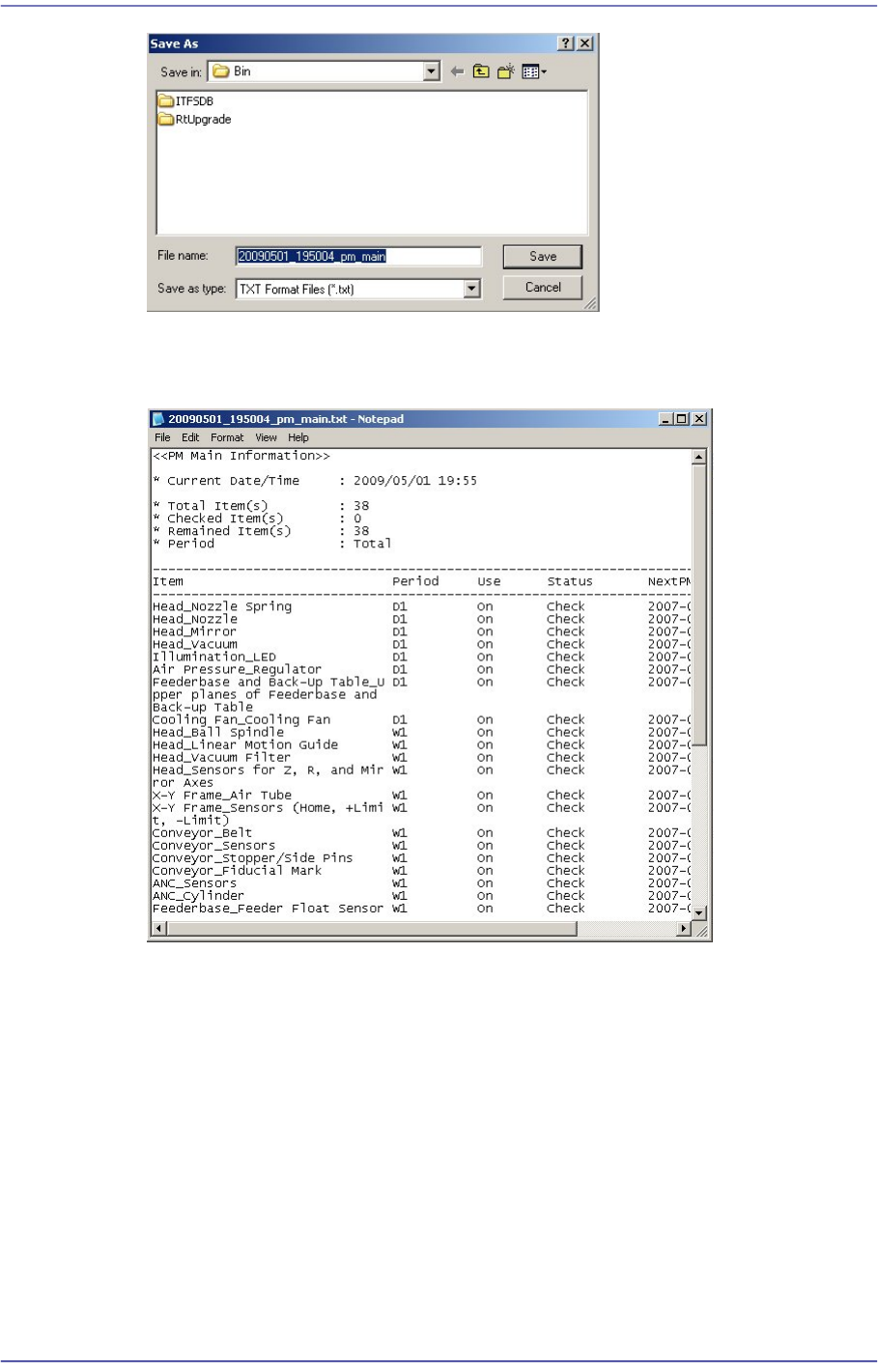Click the 'Head_Linear Motion Guide' row
Viewport: 878px width, 1372px height.
[x=421, y=744]
